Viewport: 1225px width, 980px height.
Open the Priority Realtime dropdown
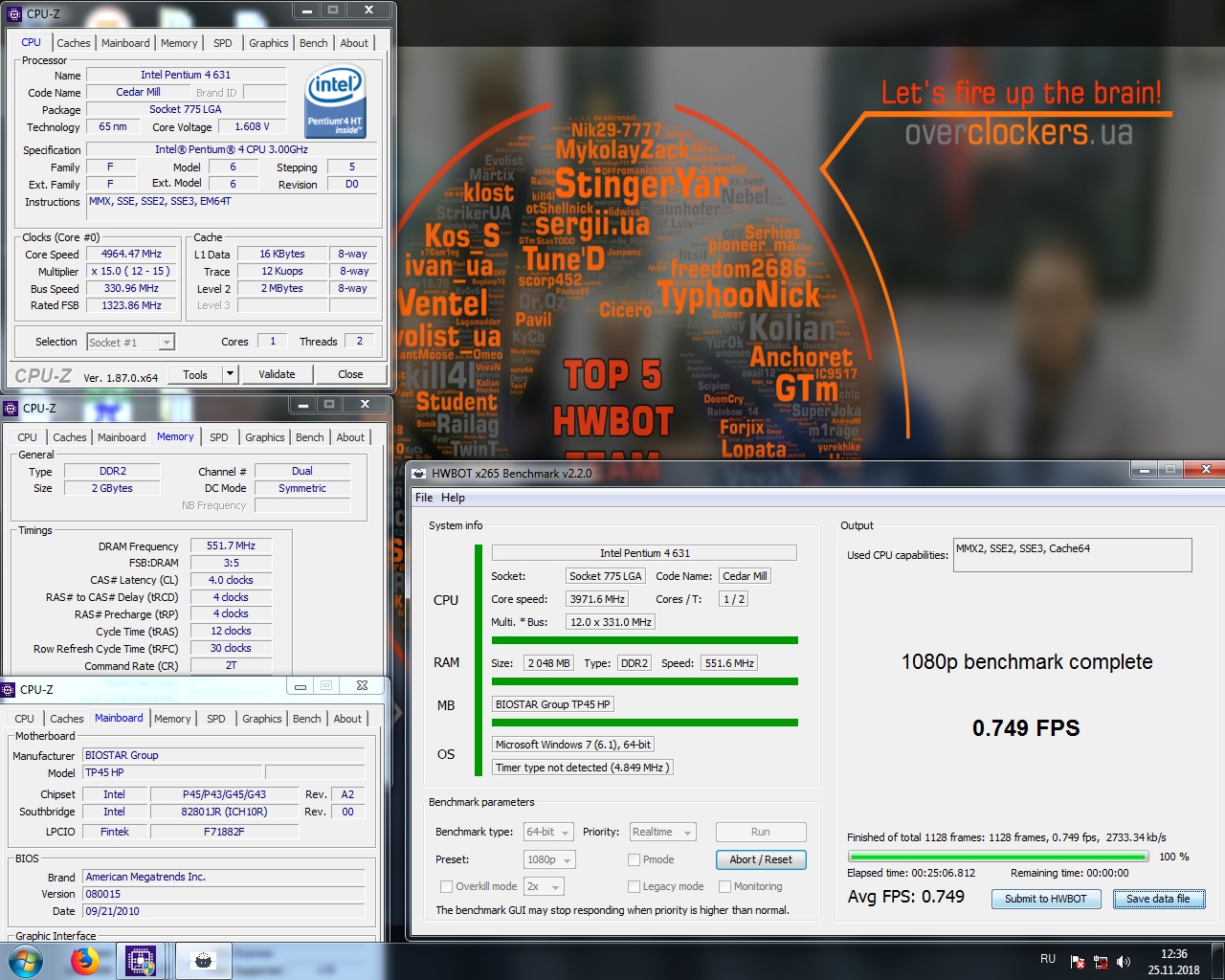661,833
